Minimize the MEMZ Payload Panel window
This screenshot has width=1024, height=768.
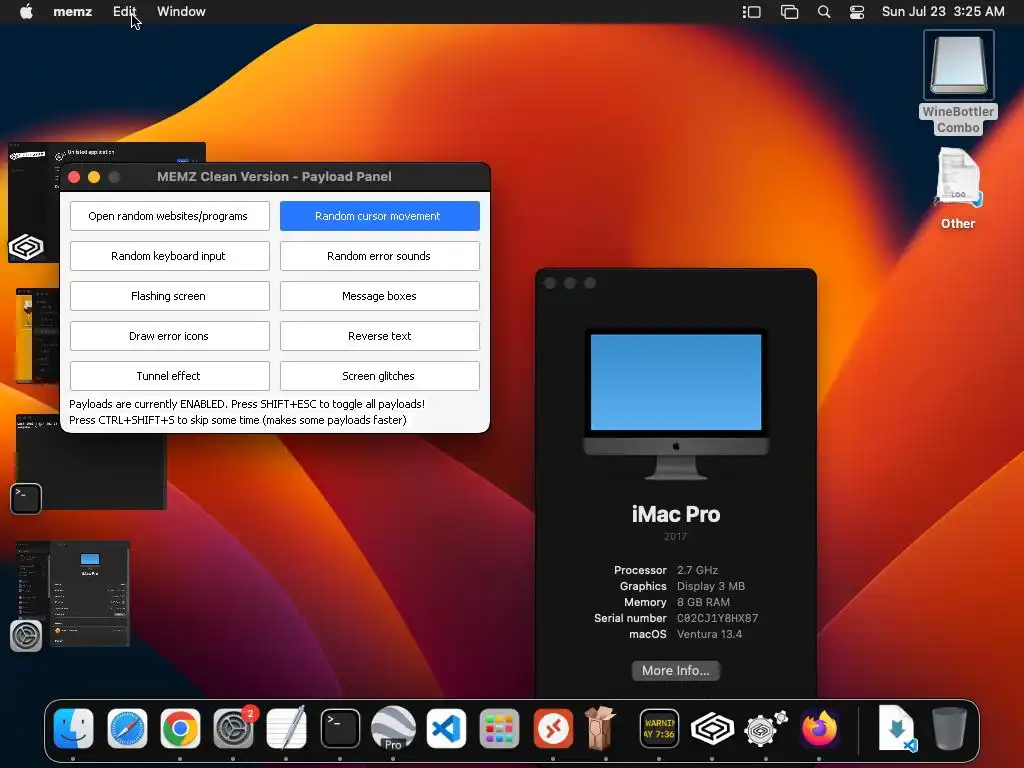(94, 177)
